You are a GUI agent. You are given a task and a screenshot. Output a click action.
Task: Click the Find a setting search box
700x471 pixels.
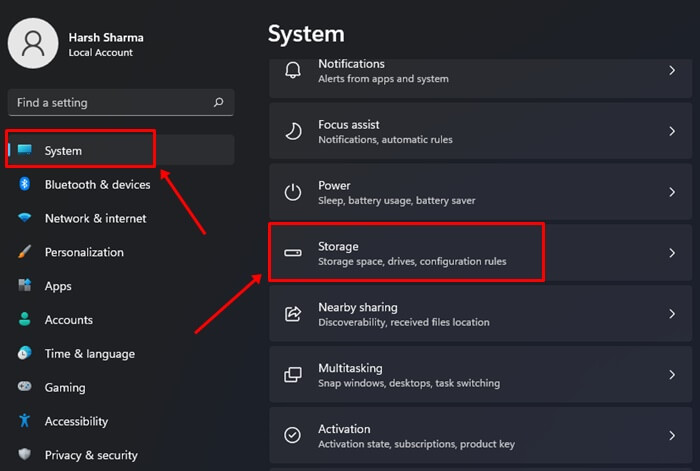[x=110, y=102]
